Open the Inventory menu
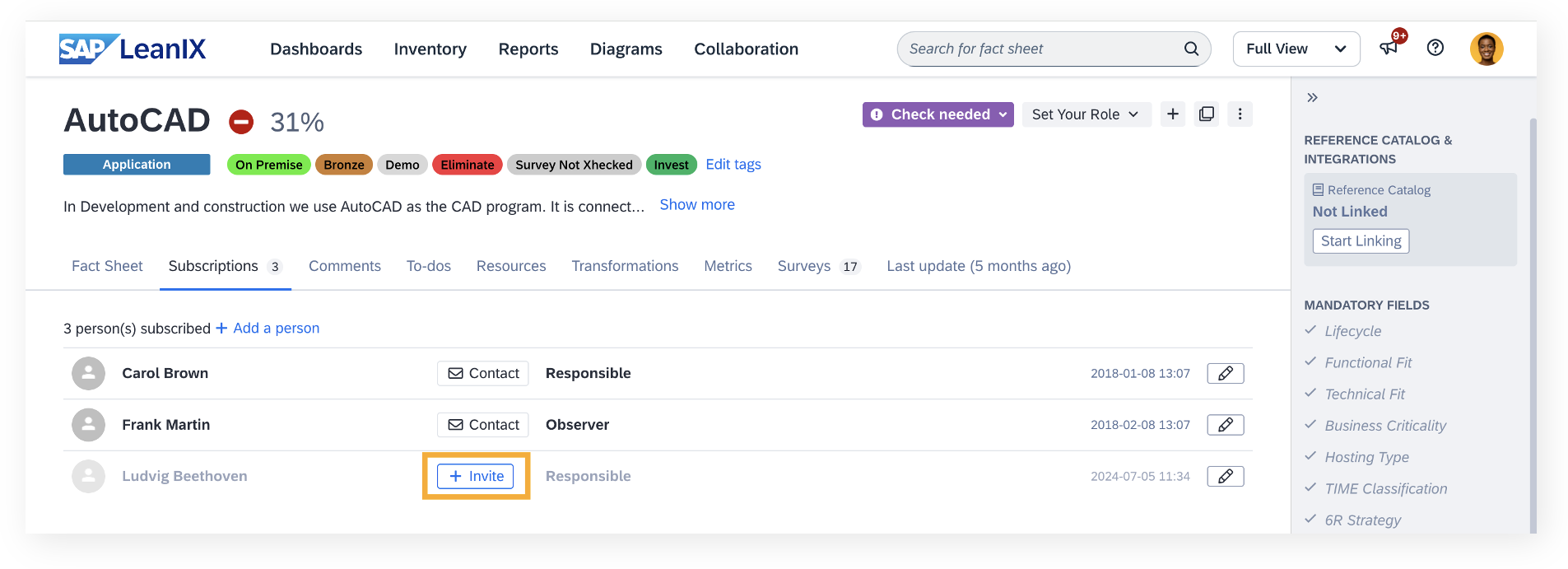Image resolution: width=1568 pixels, height=569 pixels. tap(430, 49)
